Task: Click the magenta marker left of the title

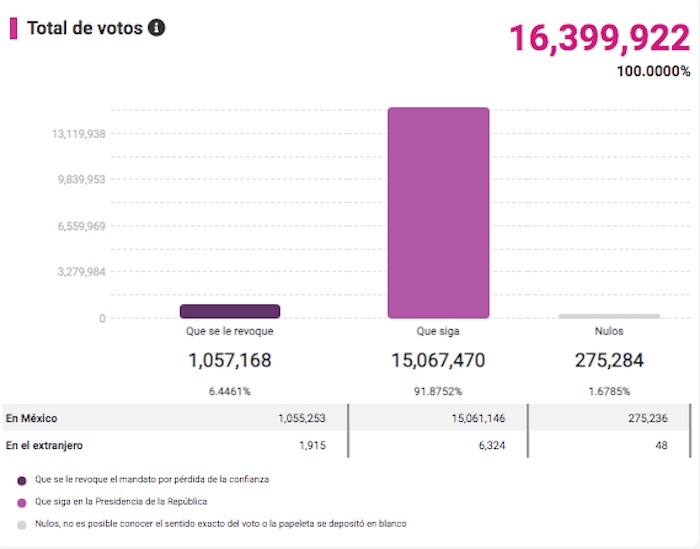Action: coord(14,28)
